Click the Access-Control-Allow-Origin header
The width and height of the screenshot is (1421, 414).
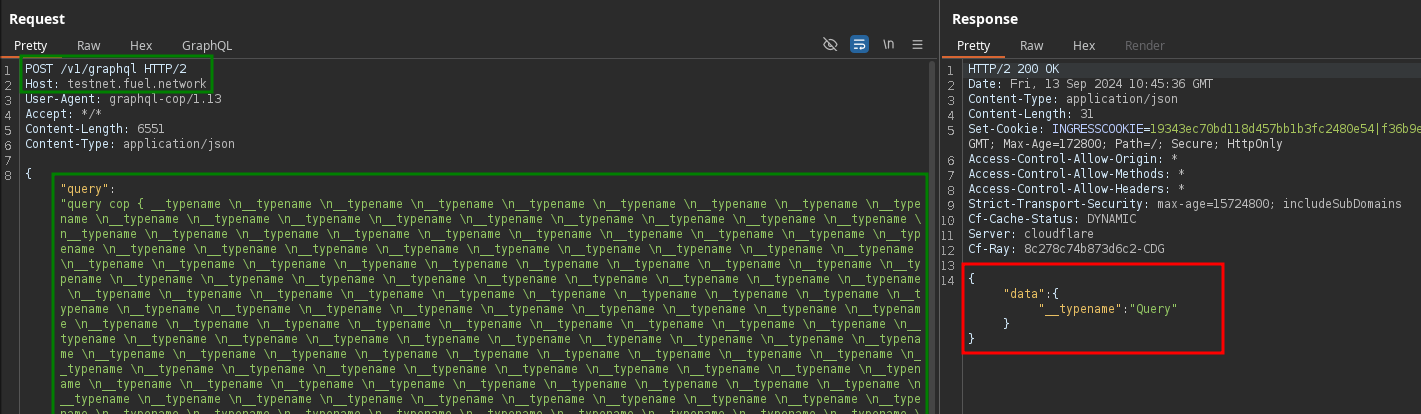(1073, 159)
